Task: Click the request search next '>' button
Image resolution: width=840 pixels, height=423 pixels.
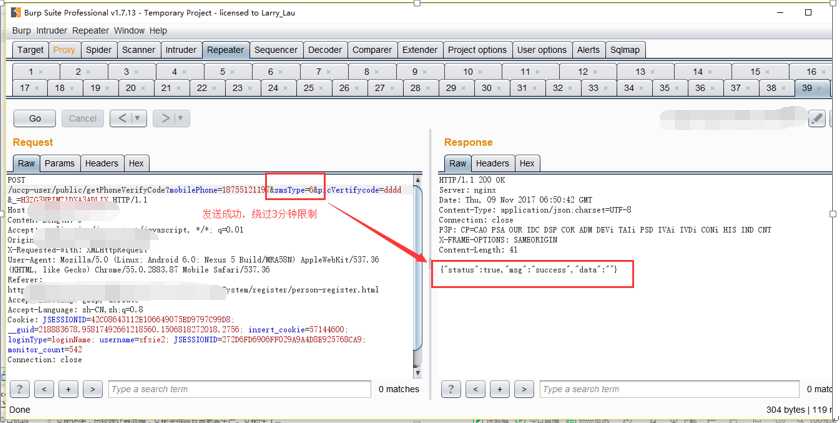Action: 93,389
